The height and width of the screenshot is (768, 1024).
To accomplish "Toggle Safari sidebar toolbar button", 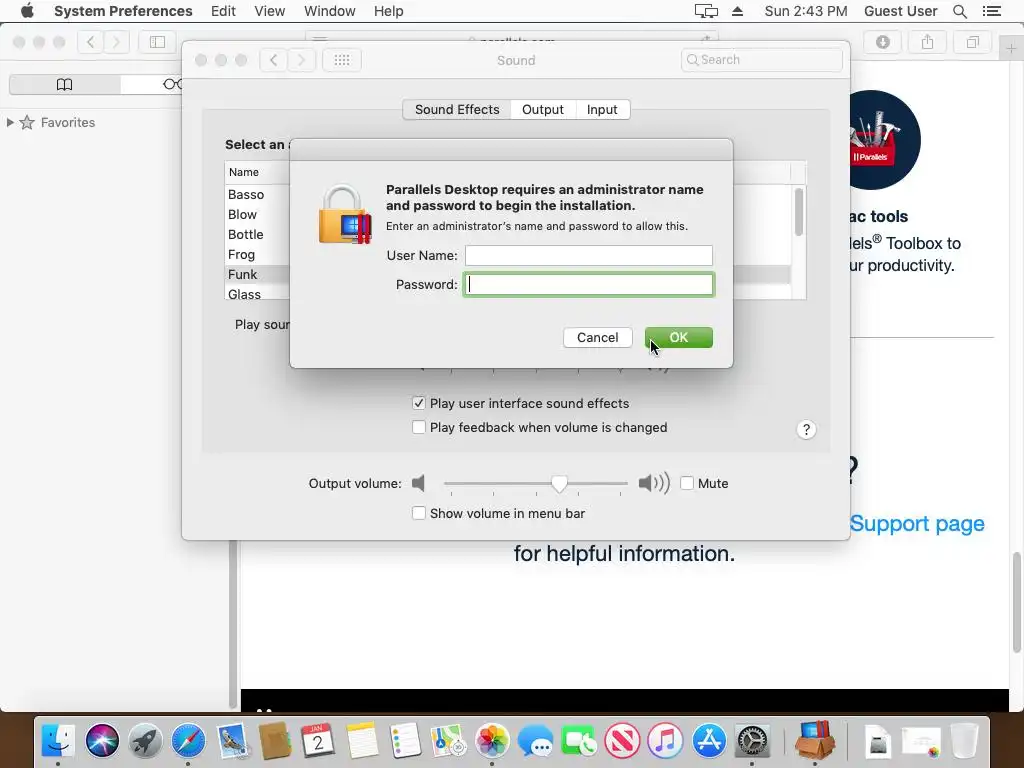I will click(x=157, y=42).
